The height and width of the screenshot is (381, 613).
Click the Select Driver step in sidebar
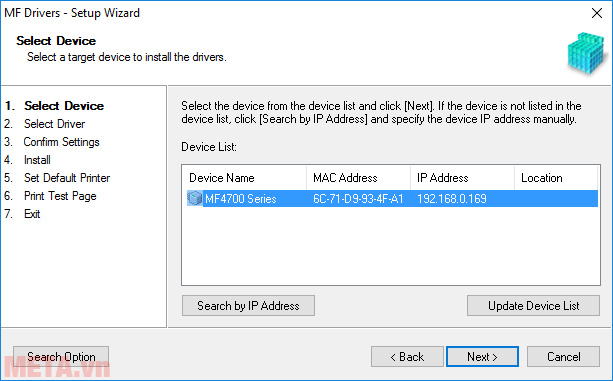(54, 124)
